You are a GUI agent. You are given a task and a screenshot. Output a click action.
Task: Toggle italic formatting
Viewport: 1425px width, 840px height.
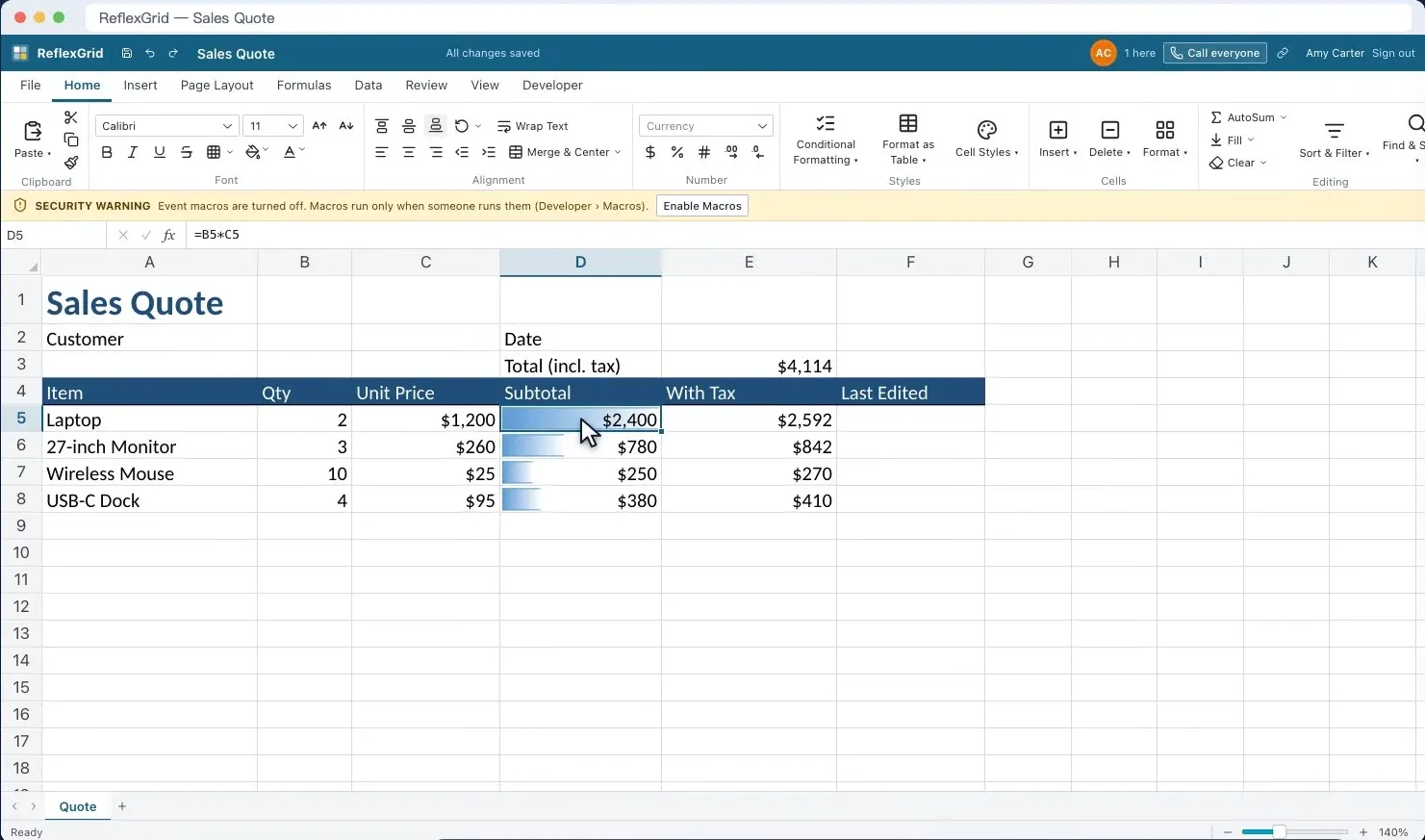pos(133,152)
